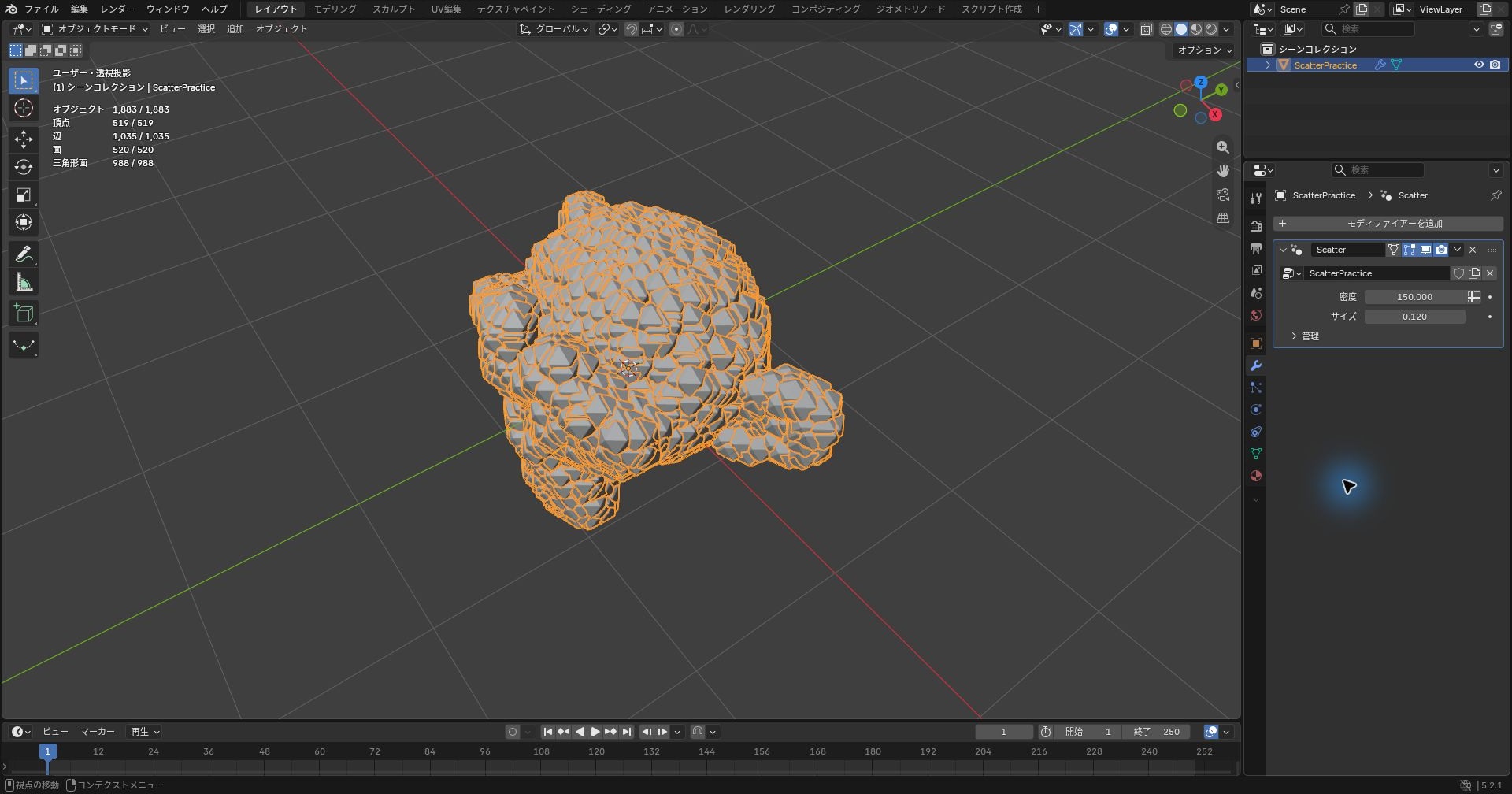Click the viewport zoom magnifier icon
The width and height of the screenshot is (1512, 794).
click(x=1222, y=147)
